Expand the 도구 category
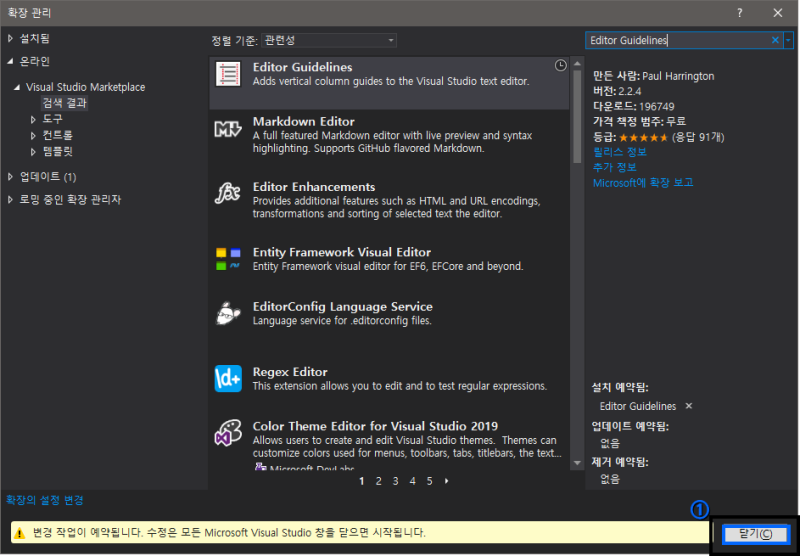The height and width of the screenshot is (556, 800). tap(33, 119)
